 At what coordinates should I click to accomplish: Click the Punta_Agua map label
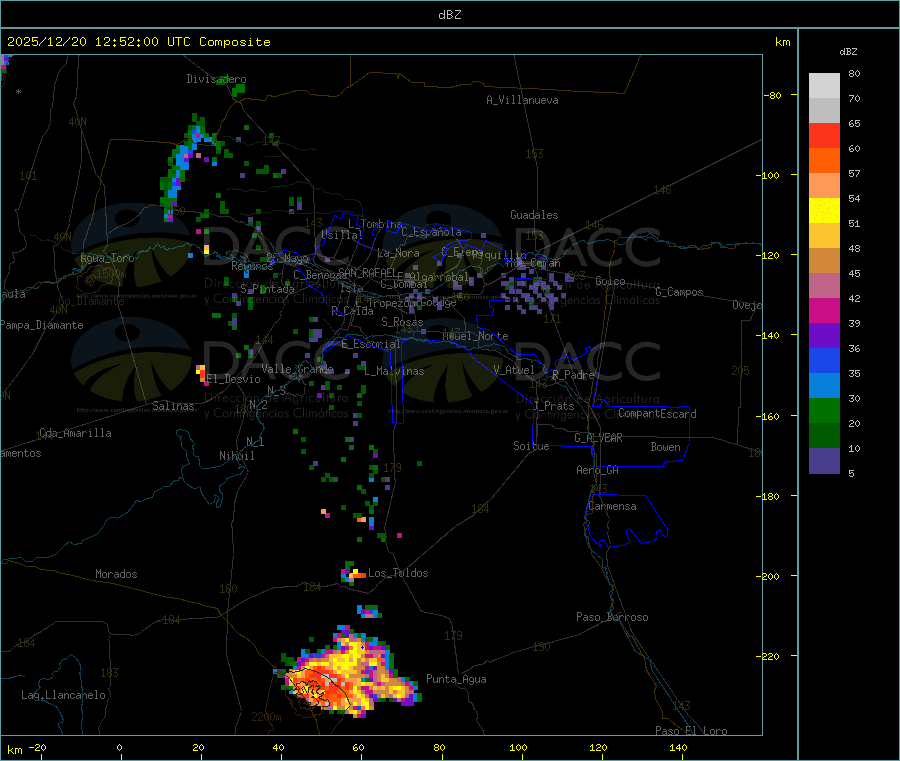click(x=456, y=679)
